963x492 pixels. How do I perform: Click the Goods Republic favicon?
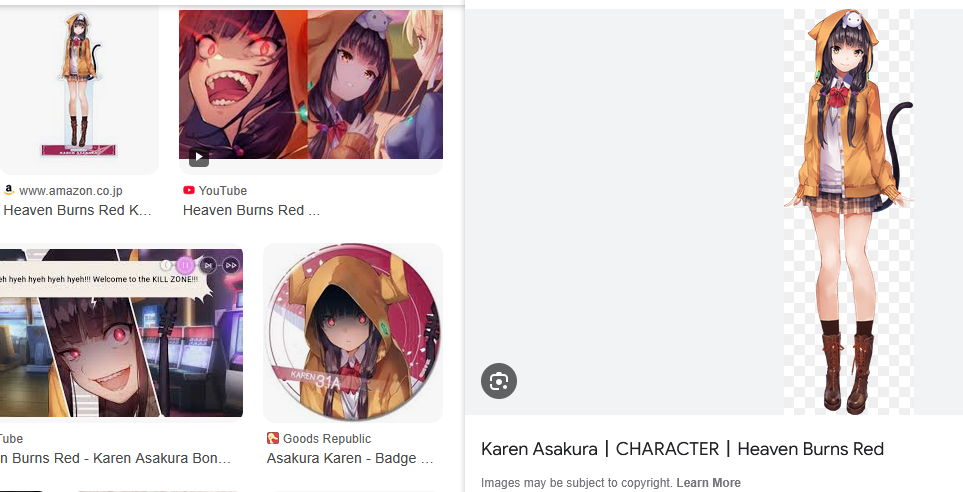pyautogui.click(x=273, y=438)
